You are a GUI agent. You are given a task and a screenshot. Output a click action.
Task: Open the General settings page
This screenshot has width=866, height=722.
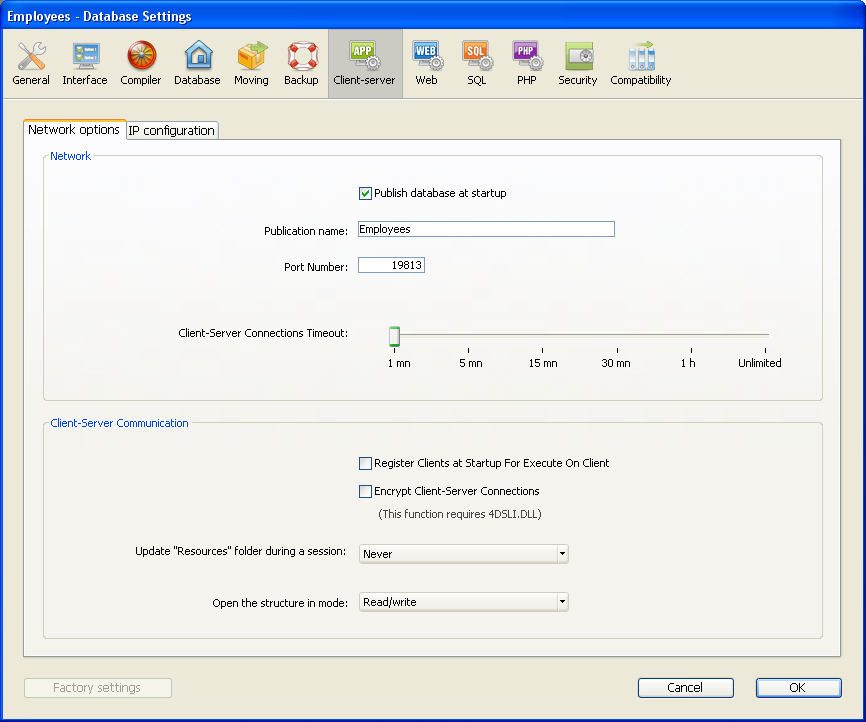tap(31, 64)
